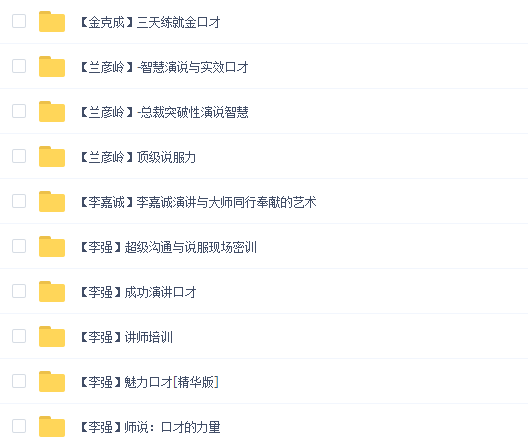Click the folder icon next to 讲师培训

pyautogui.click(x=52, y=336)
